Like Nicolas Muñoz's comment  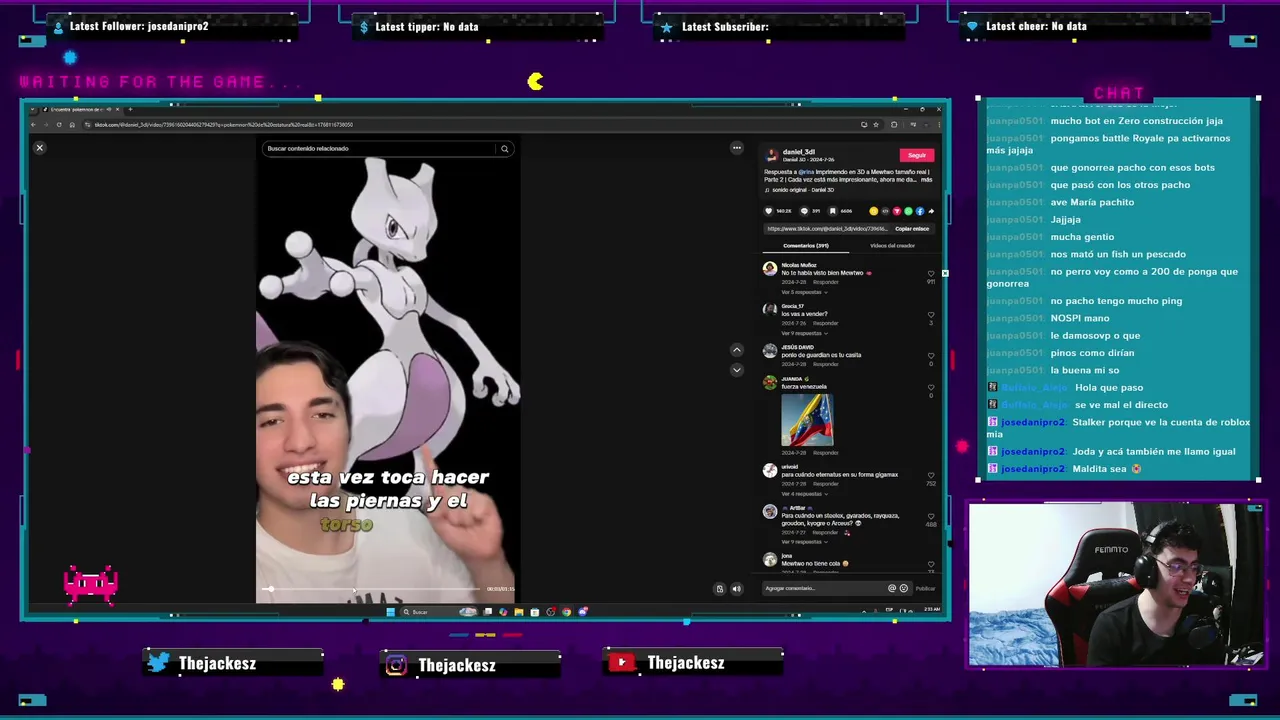[x=931, y=273]
